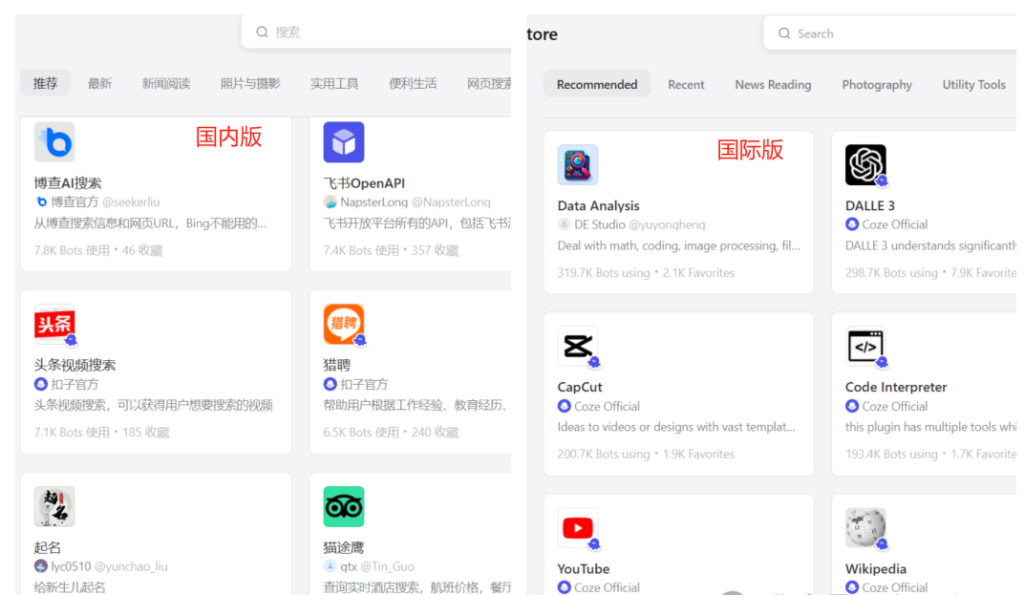1024x595 pixels.
Task: Click the magnifier icon beside 搜索
Action: click(262, 32)
